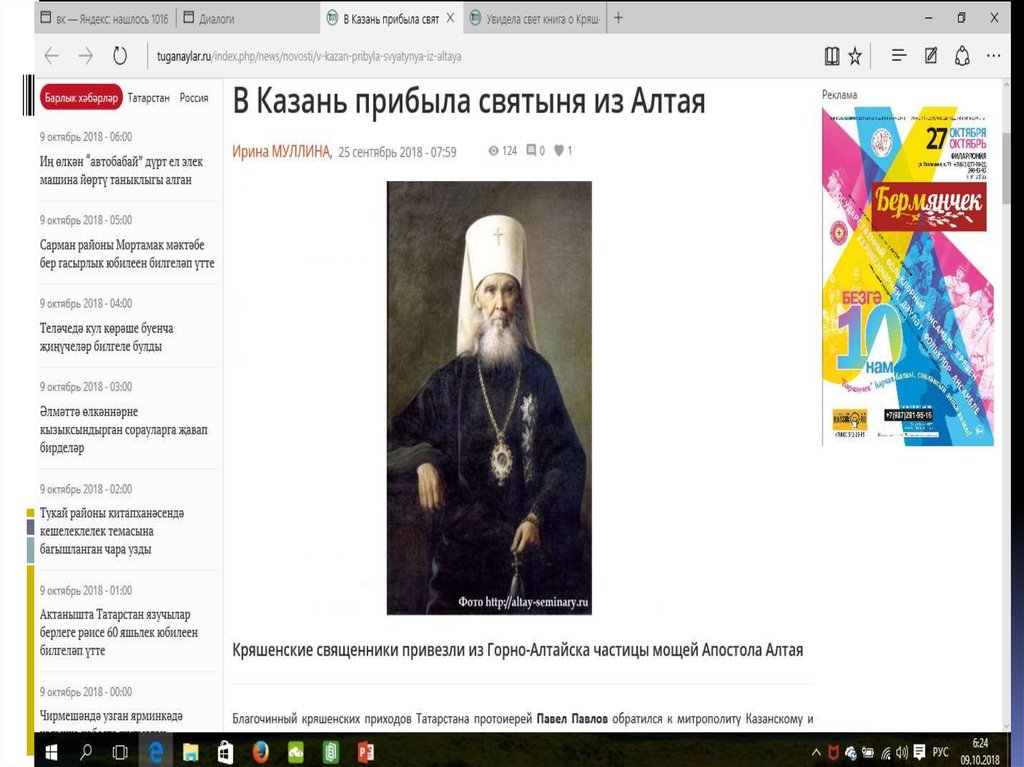
Task: Refresh the page with the reload icon
Action: (x=120, y=56)
